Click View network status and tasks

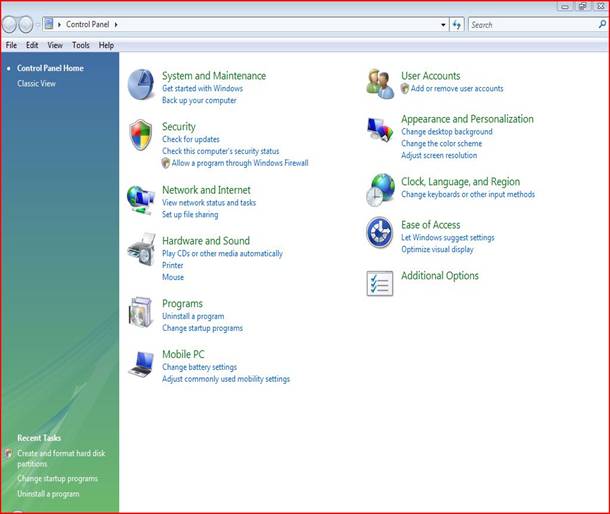[209, 203]
